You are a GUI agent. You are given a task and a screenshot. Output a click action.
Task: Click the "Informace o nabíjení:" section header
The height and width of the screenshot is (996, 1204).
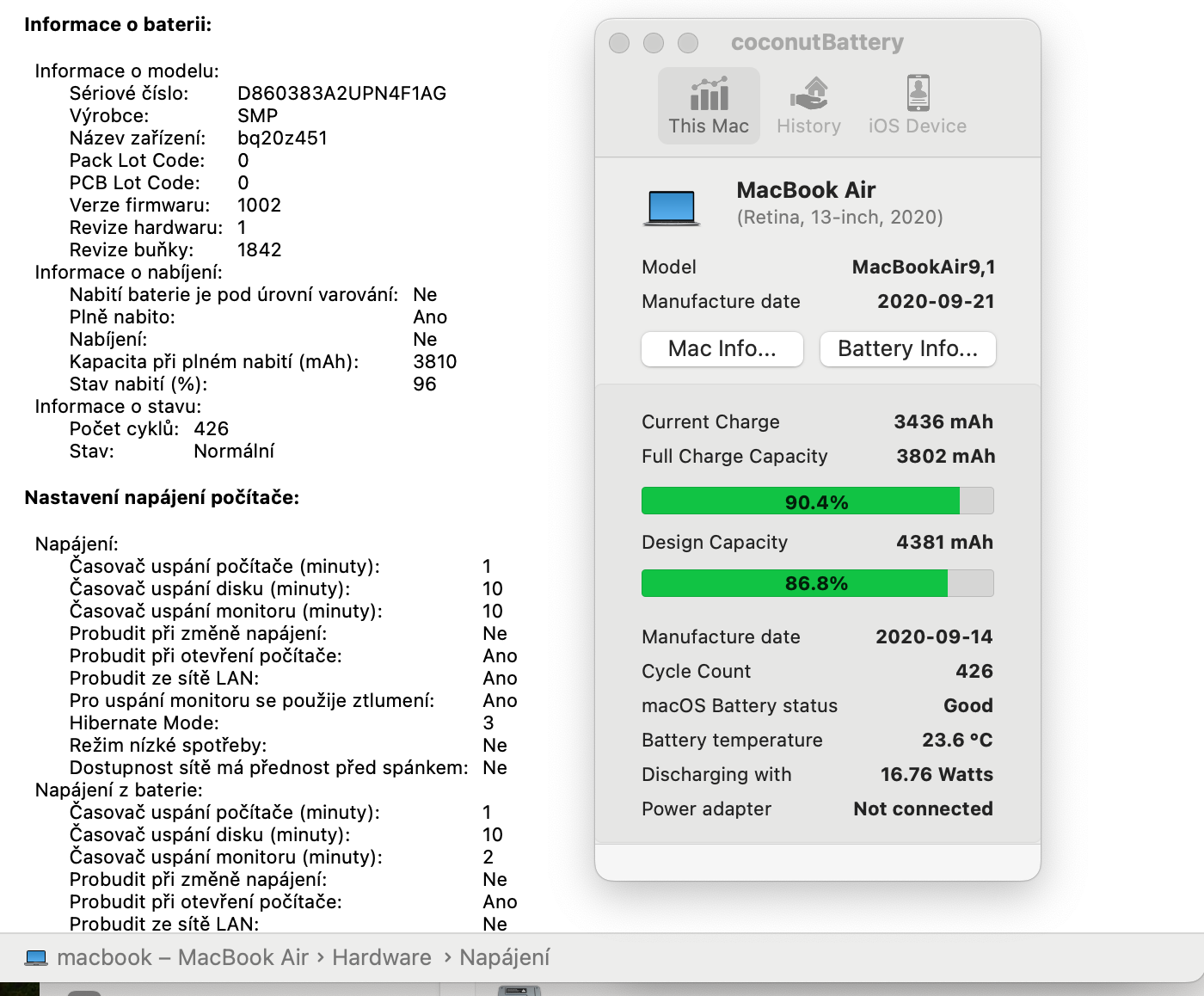[129, 273]
